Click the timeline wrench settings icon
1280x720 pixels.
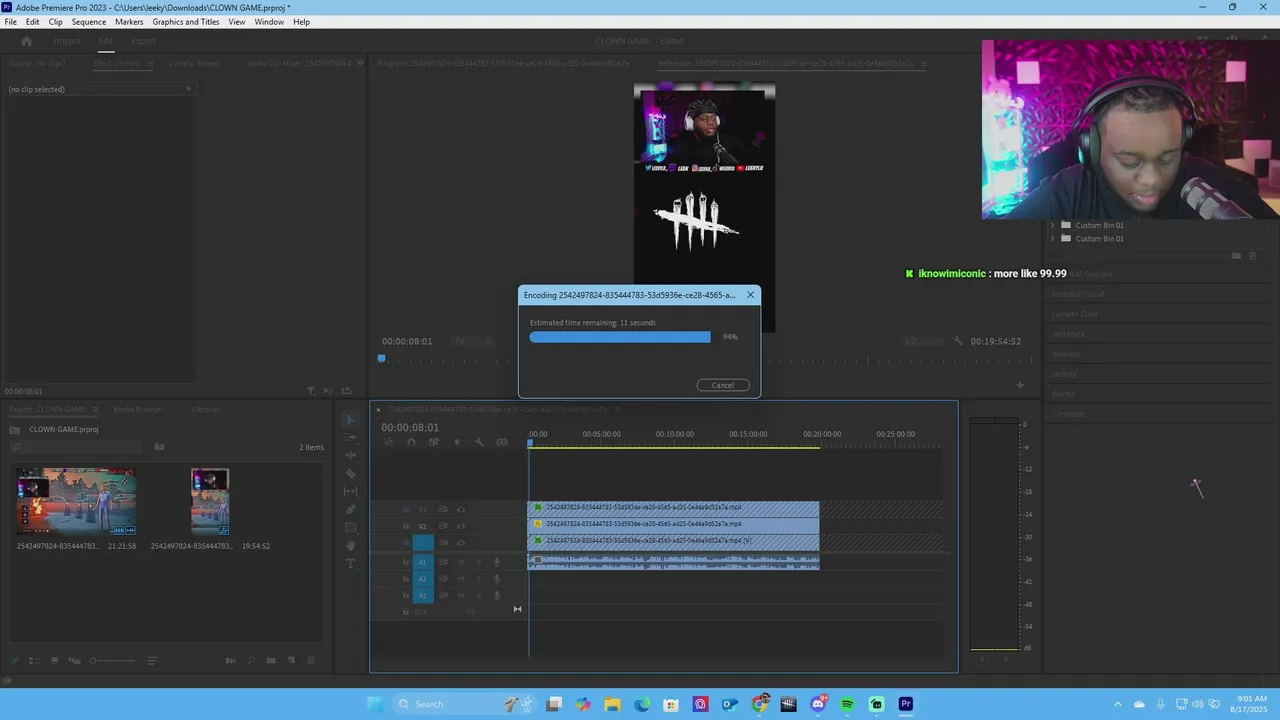(x=479, y=443)
